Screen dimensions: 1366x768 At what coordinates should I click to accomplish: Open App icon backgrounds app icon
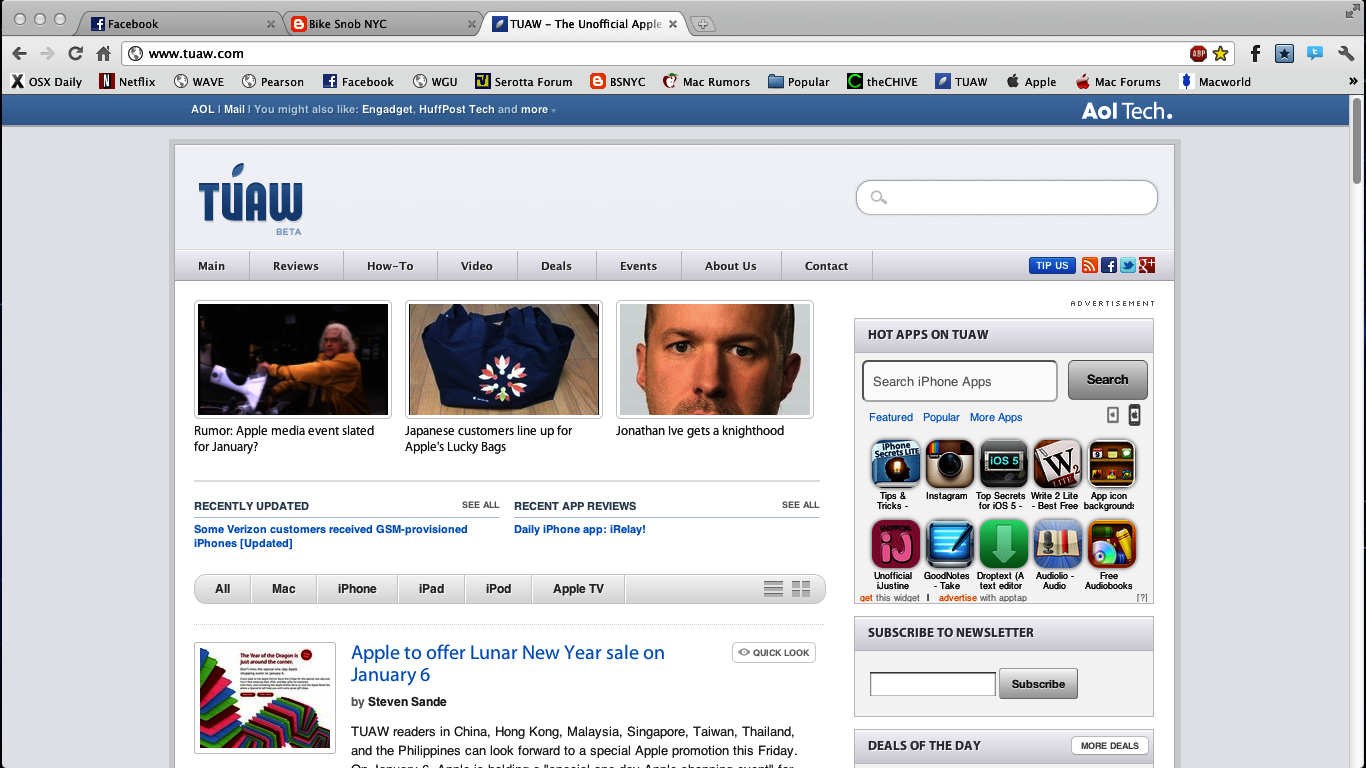[1111, 463]
